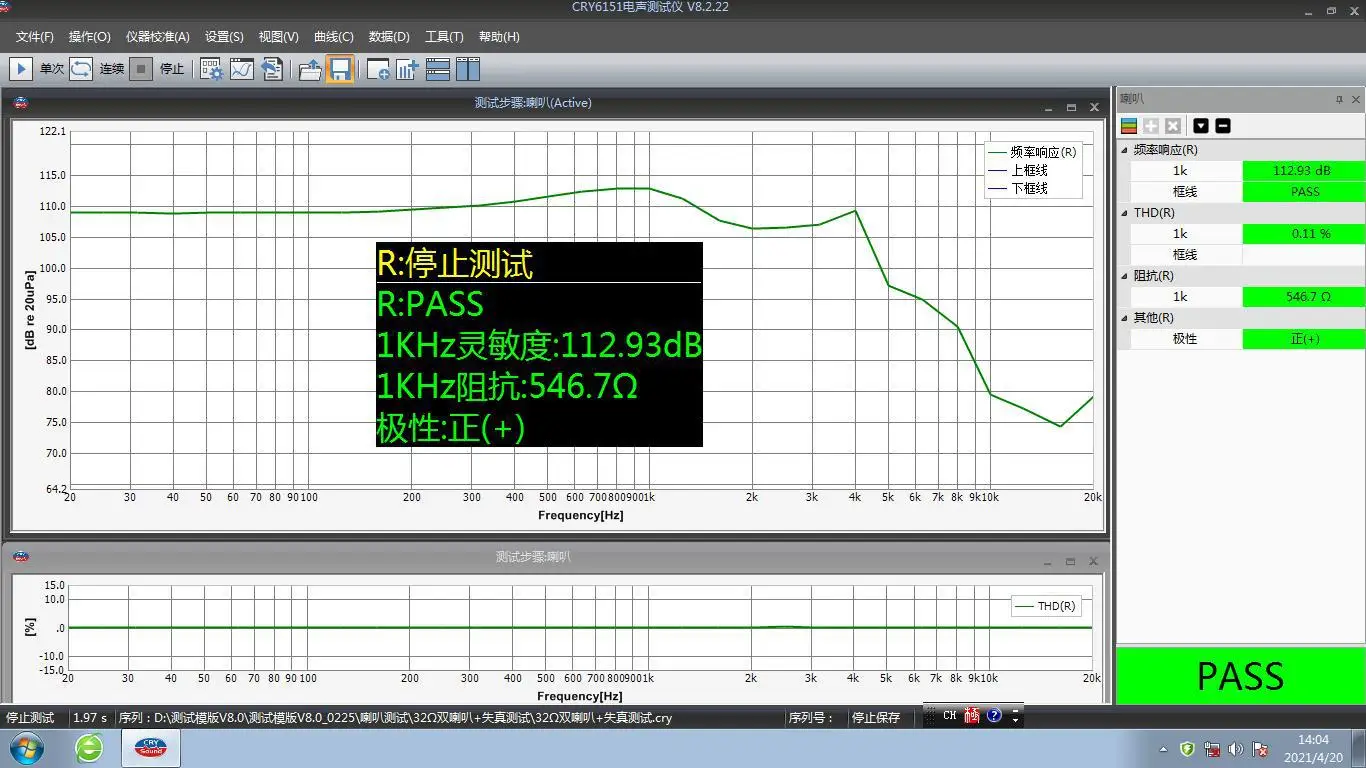The height and width of the screenshot is (768, 1366).
Task: Click the volume speaker tray icon
Action: point(1236,749)
